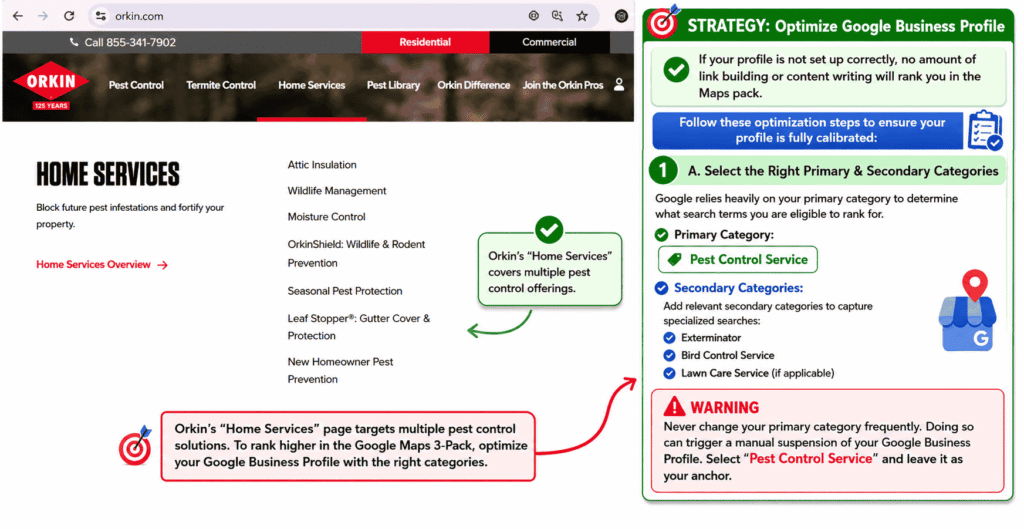
Task: Click the red WARNING triangle icon
Action: coord(674,407)
